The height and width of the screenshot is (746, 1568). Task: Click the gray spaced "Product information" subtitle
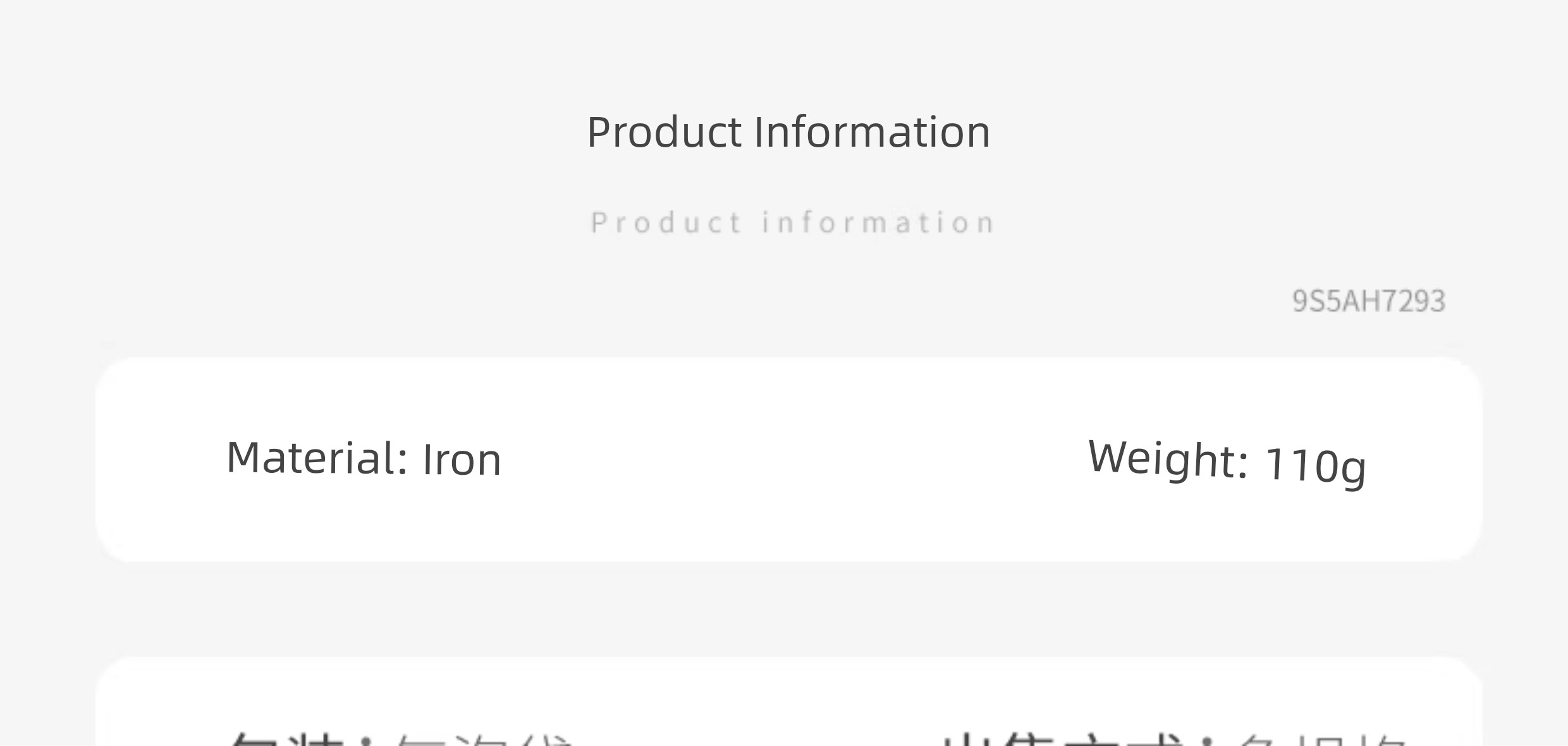(792, 223)
